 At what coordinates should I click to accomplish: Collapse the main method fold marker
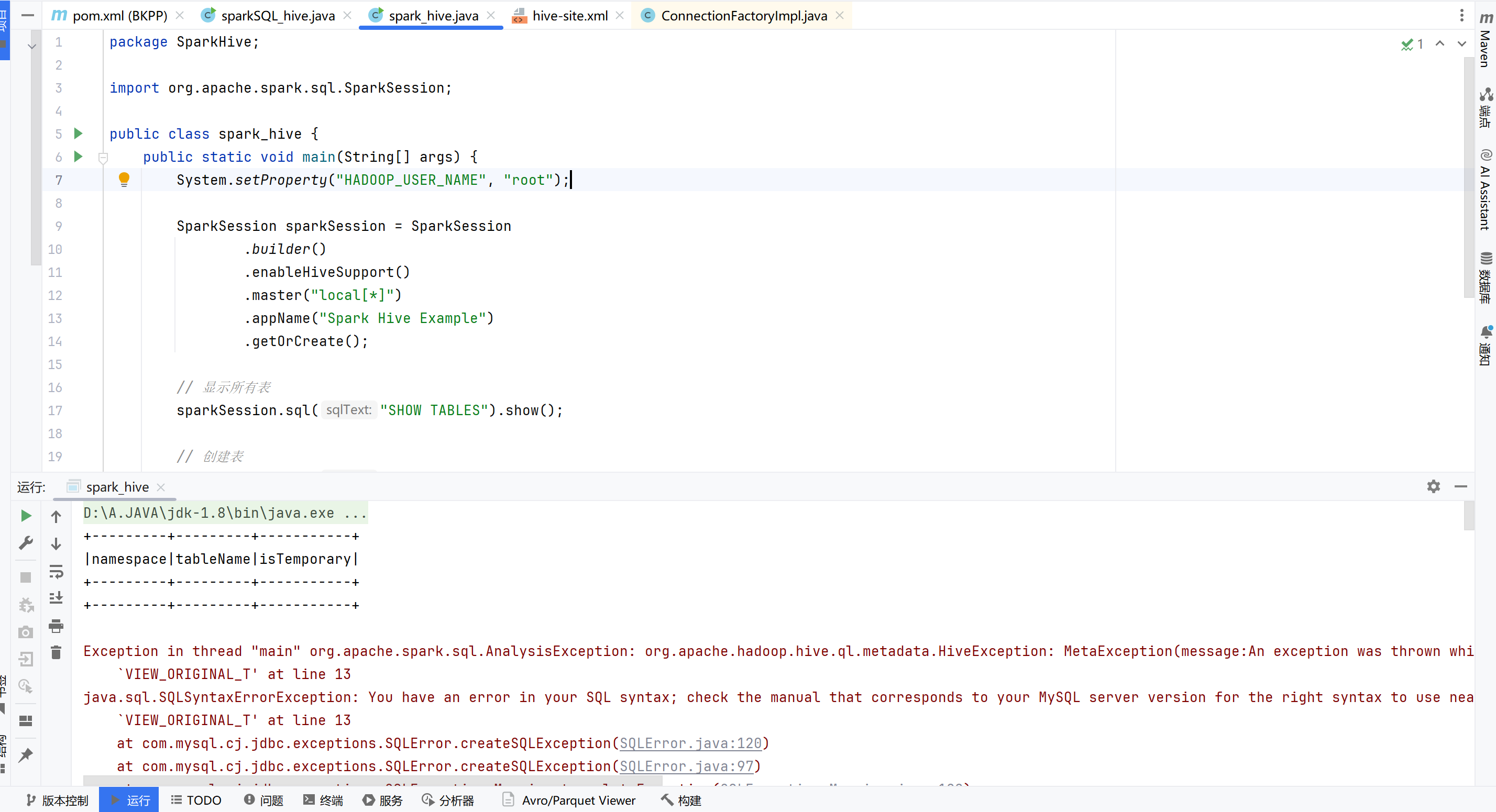pos(103,157)
